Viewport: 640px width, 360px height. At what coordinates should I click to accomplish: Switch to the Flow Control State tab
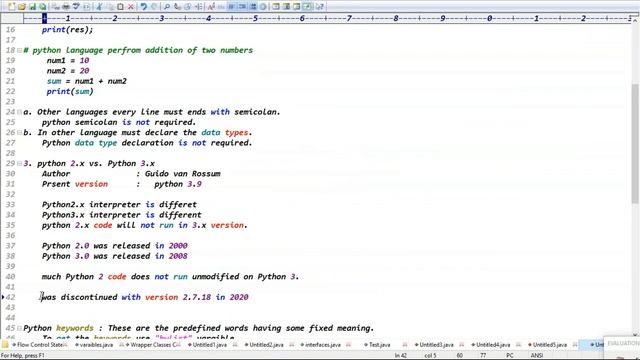(40, 345)
